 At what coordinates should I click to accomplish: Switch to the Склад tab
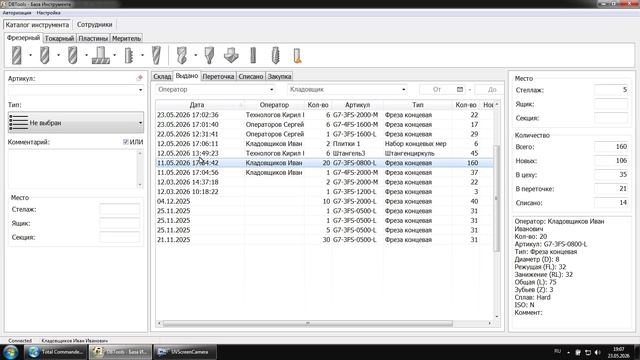coord(162,76)
